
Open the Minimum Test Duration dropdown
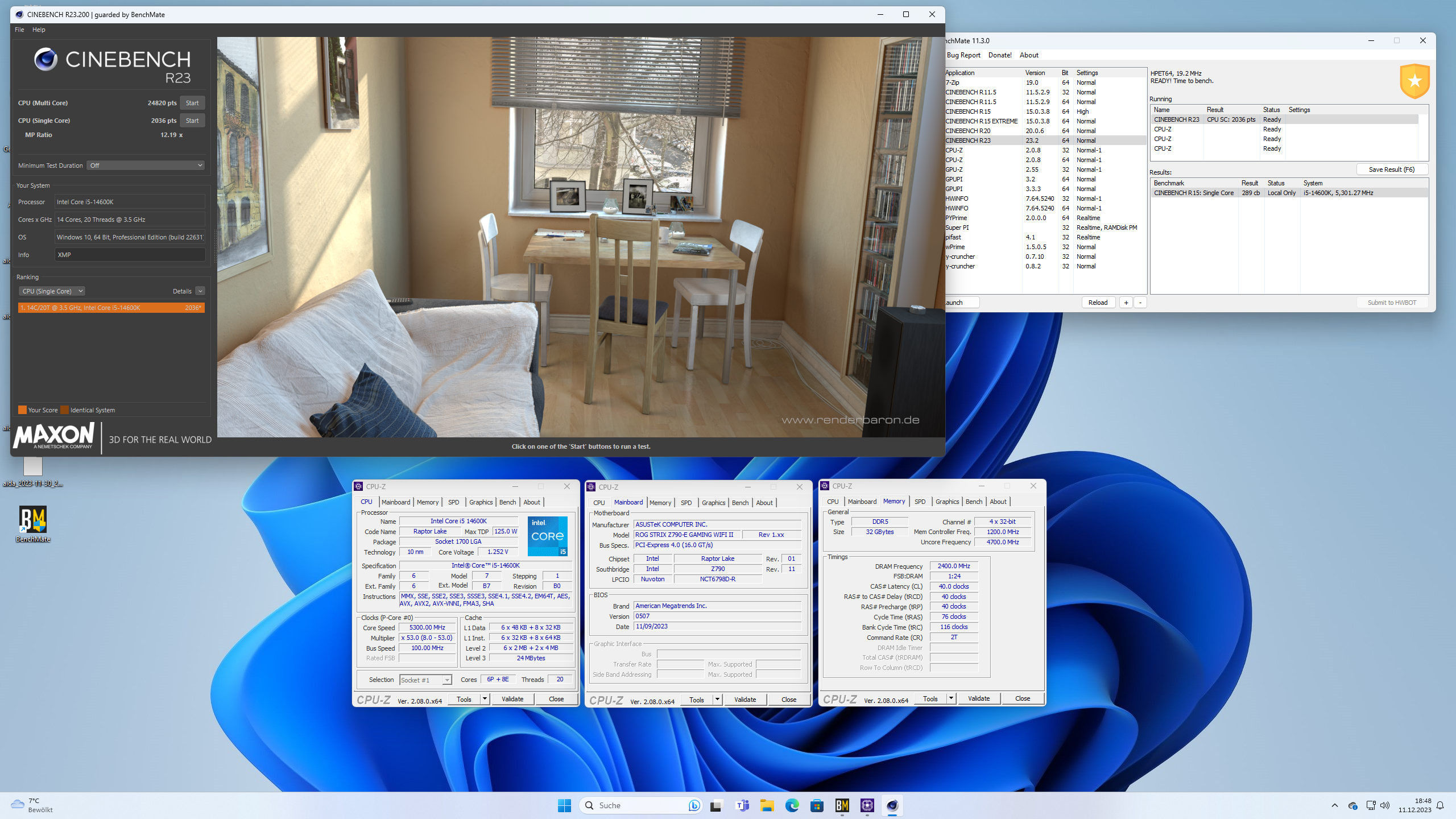[x=146, y=165]
